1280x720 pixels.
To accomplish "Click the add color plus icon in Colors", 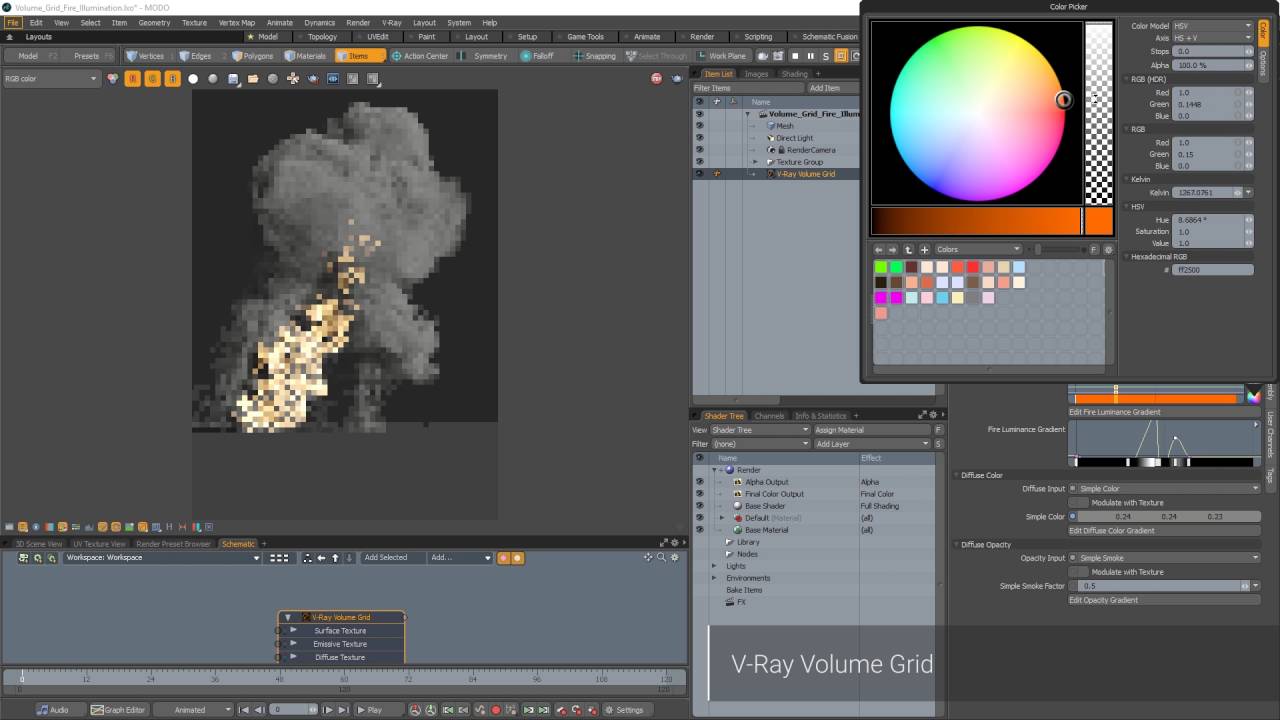I will 925,249.
